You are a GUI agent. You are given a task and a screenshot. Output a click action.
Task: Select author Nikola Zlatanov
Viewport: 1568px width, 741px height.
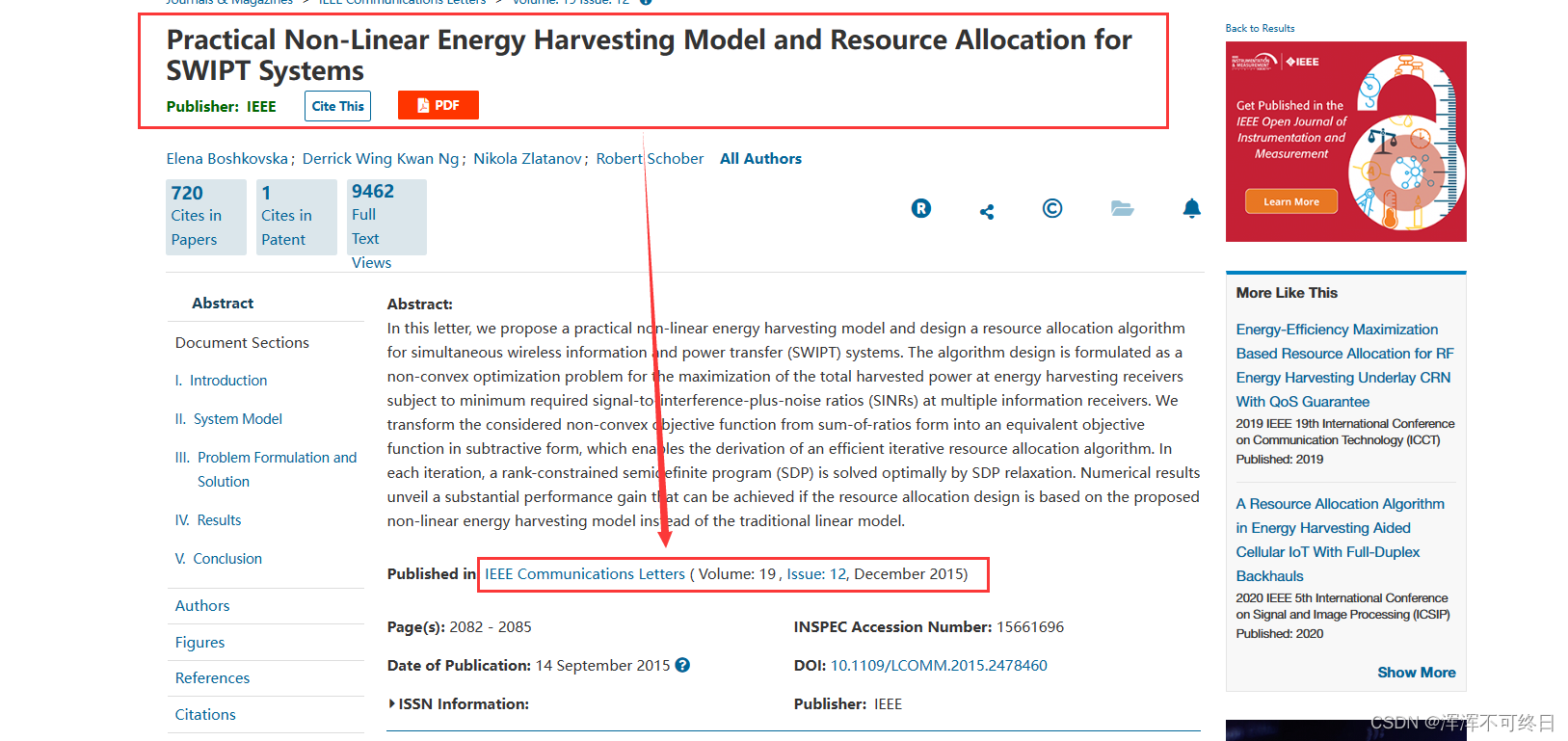tap(527, 158)
